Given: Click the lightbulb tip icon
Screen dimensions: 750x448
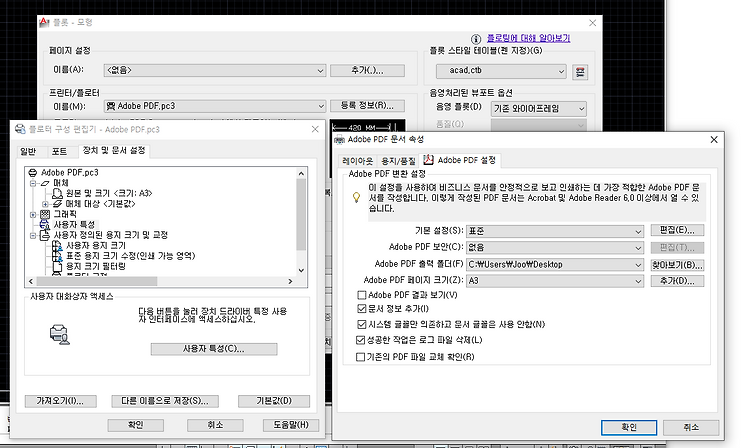Looking at the screenshot, I should [356, 197].
